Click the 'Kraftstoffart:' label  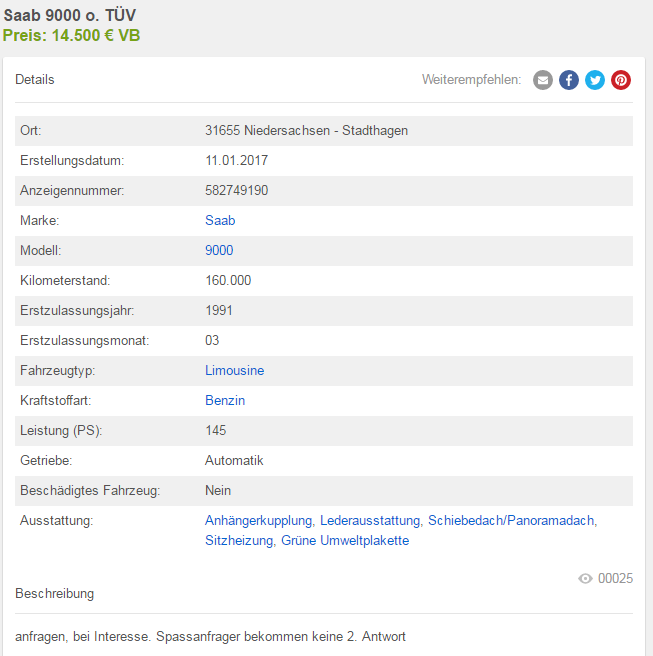tap(55, 400)
